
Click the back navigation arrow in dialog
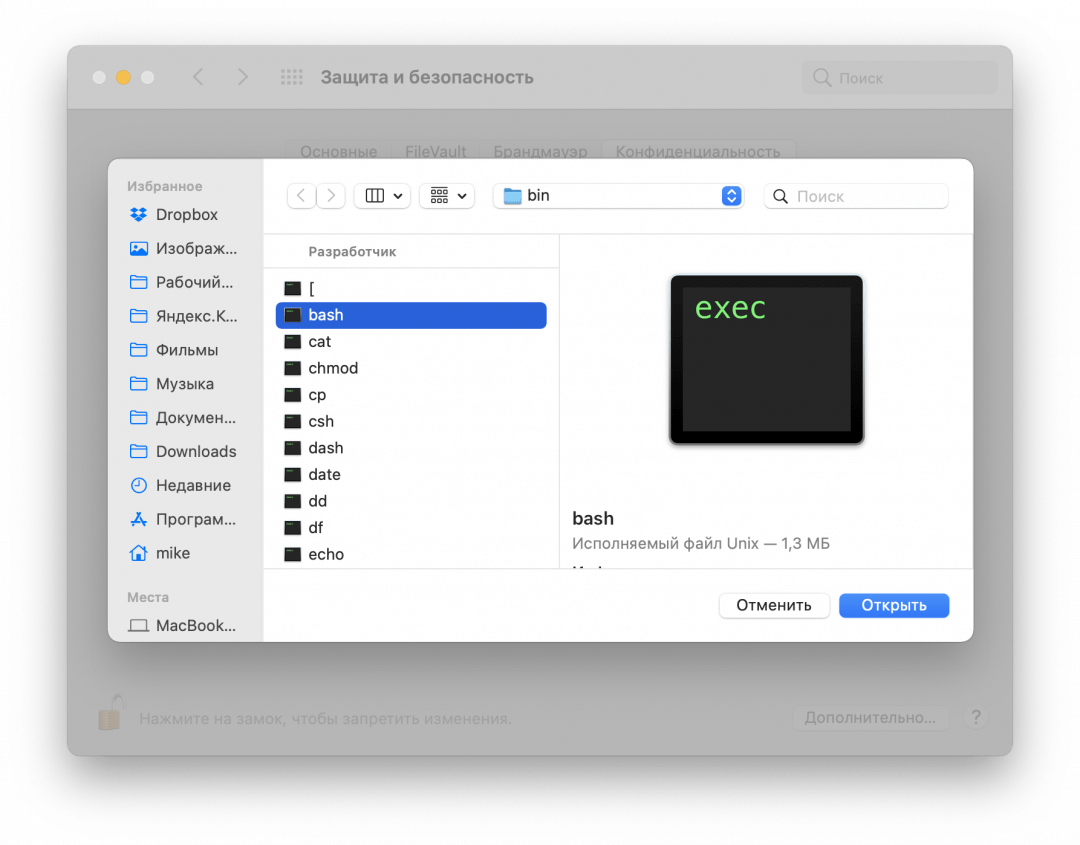tap(301, 196)
